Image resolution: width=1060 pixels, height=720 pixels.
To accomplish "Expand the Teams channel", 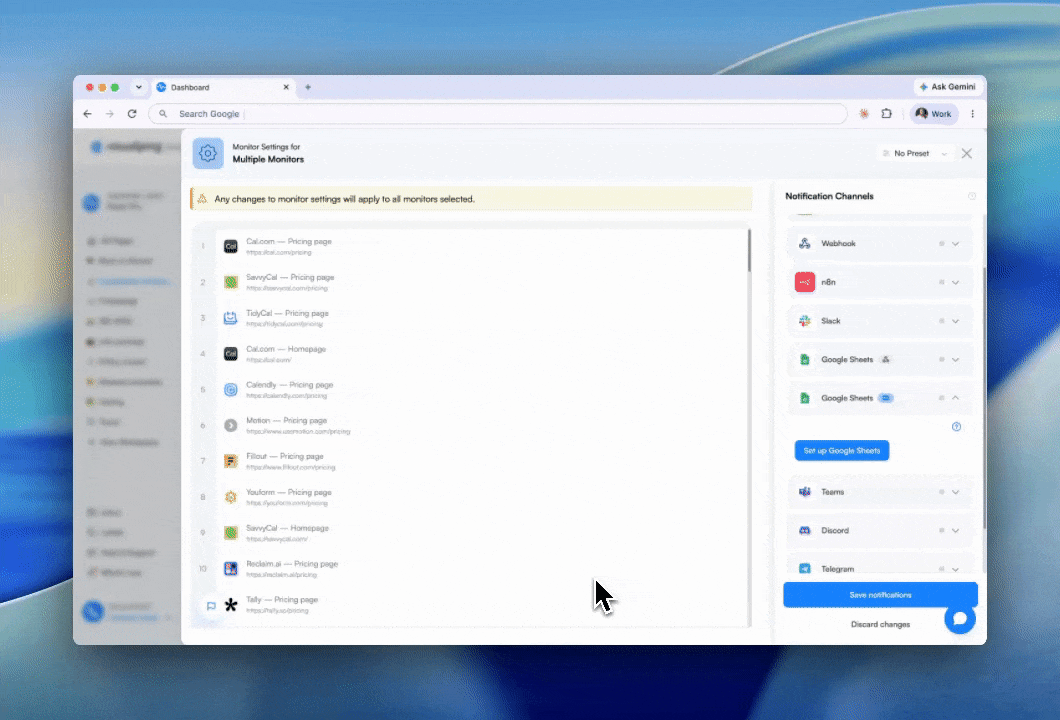I will 955,492.
